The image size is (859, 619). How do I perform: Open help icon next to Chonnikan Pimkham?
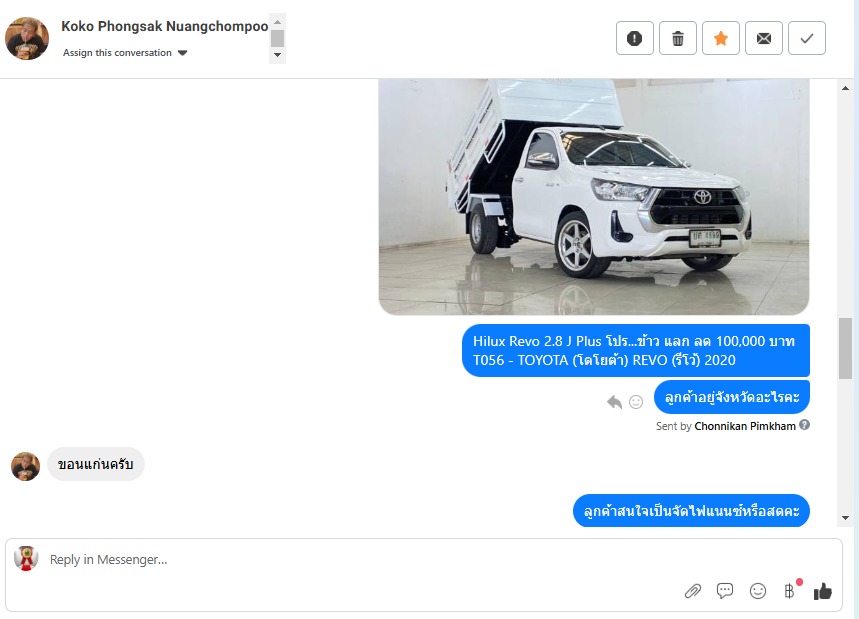(x=804, y=425)
